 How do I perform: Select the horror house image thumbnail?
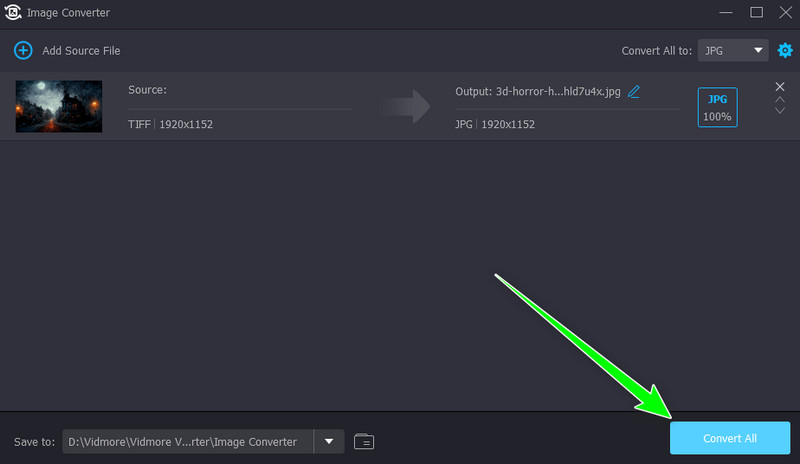(59, 106)
